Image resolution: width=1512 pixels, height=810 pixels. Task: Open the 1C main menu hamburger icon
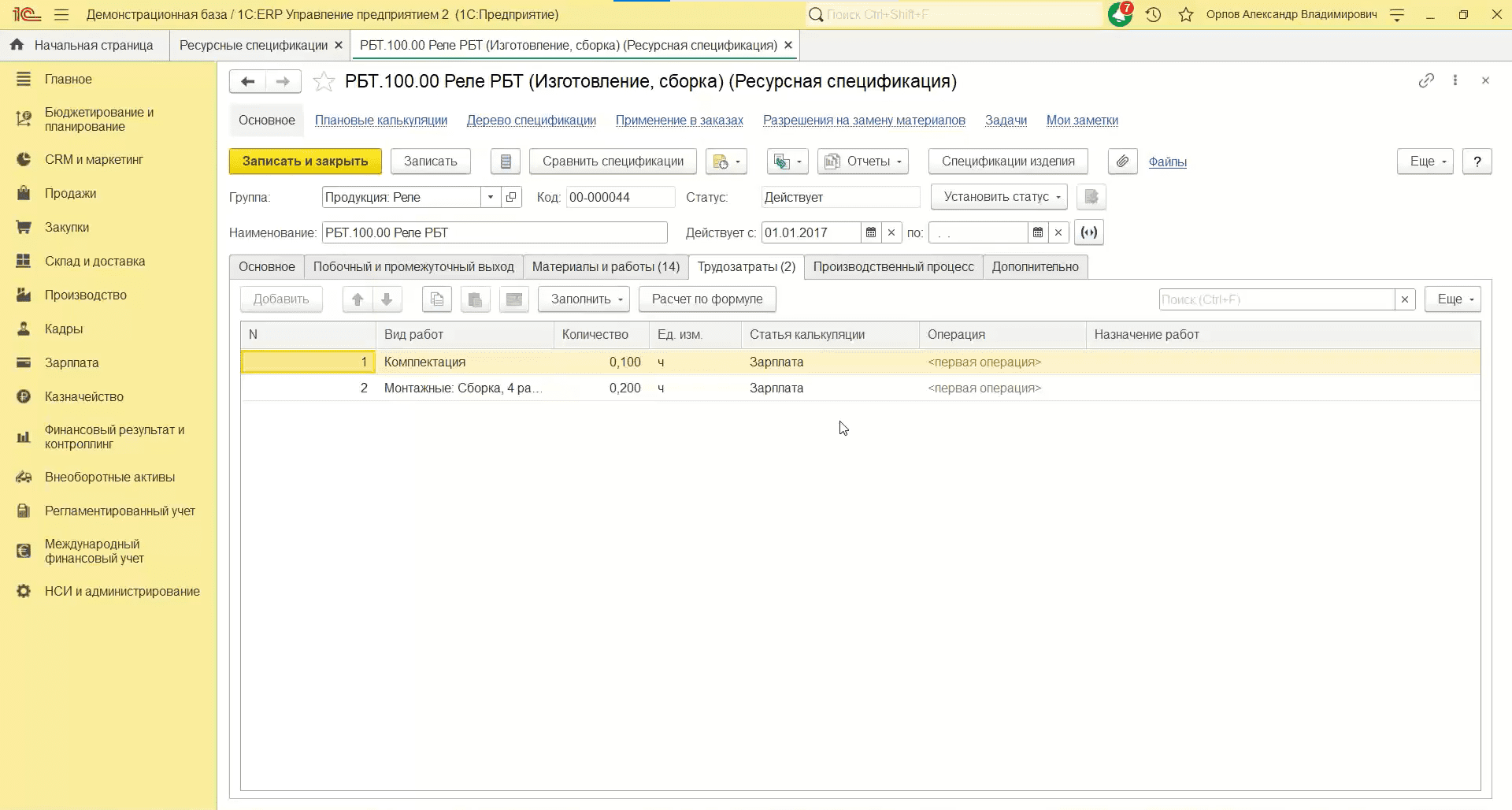(x=61, y=14)
